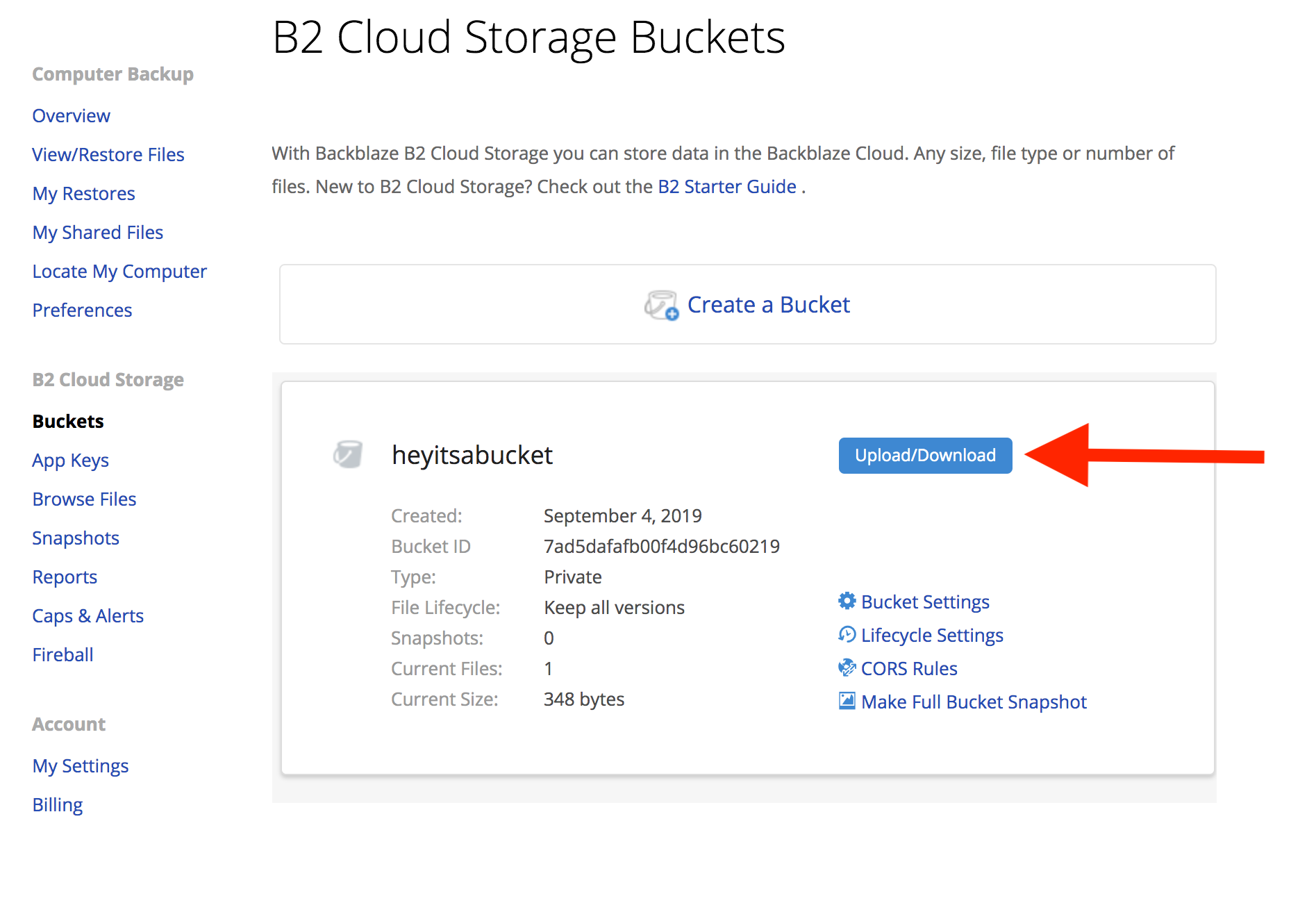Click the Make Full Bucket Snapshot image icon
The height and width of the screenshot is (903, 1316).
(847, 701)
